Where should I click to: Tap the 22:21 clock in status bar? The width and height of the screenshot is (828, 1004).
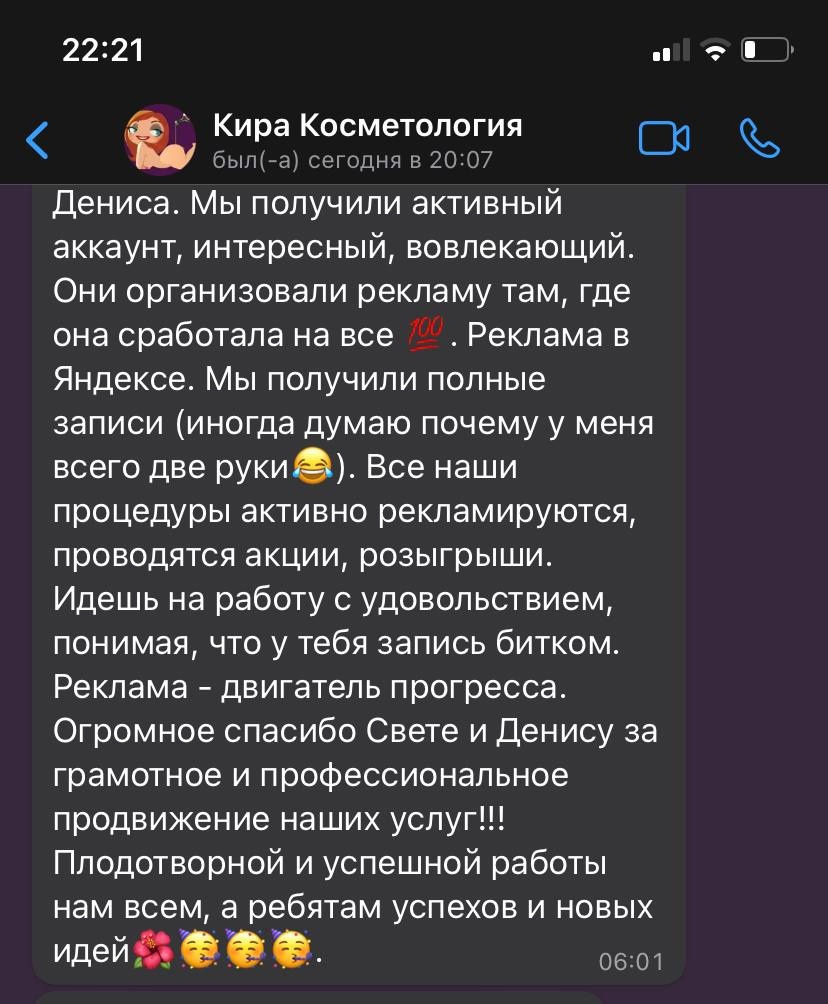[102, 50]
